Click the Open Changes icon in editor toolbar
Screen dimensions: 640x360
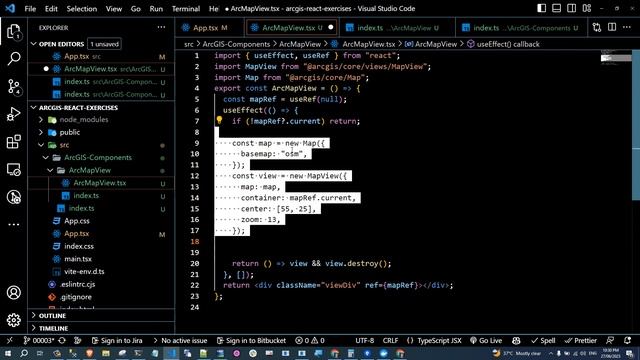pyautogui.click(x=597, y=27)
